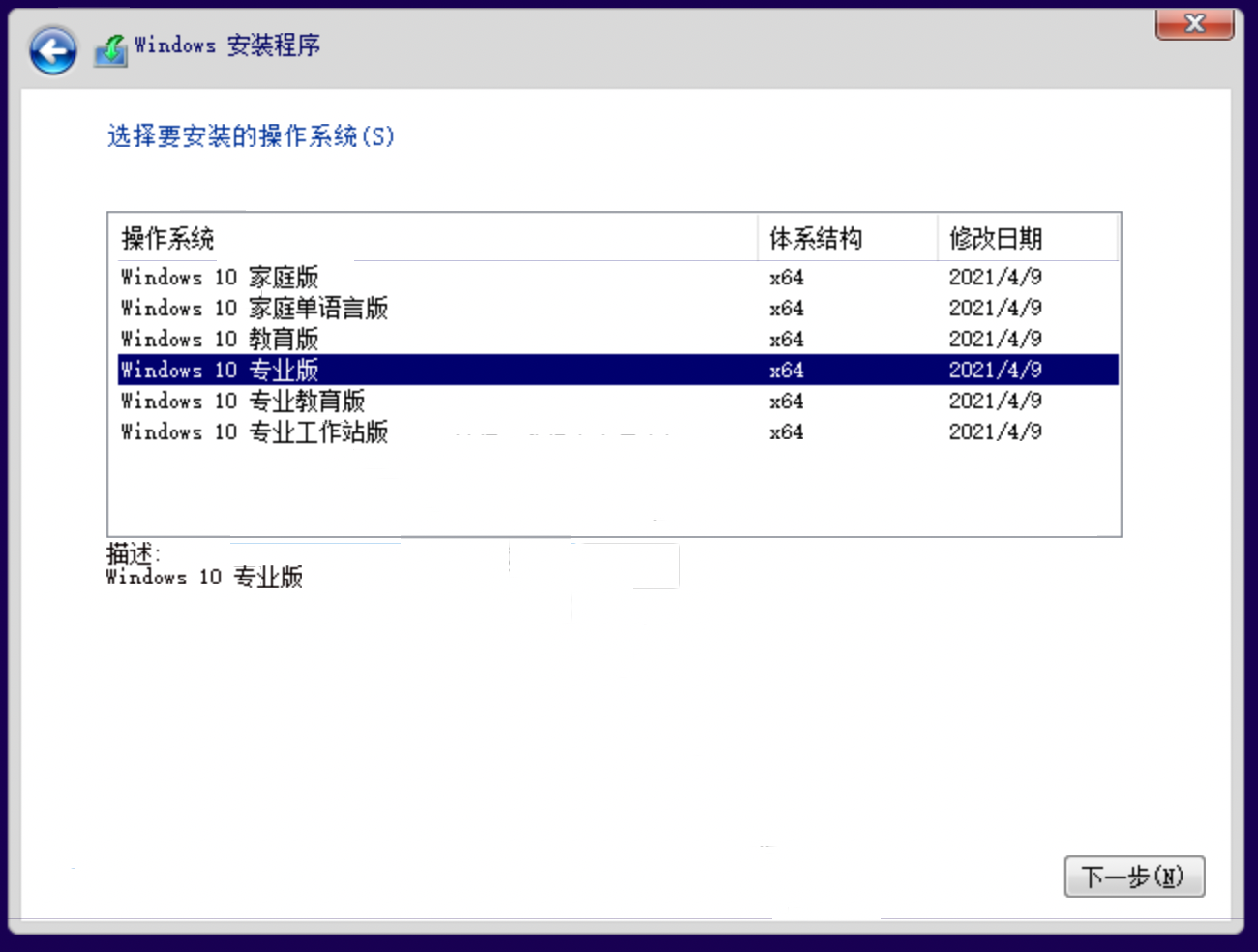Click the 操作系统 column header
Viewport: 1258px width, 952px height.
(x=167, y=238)
